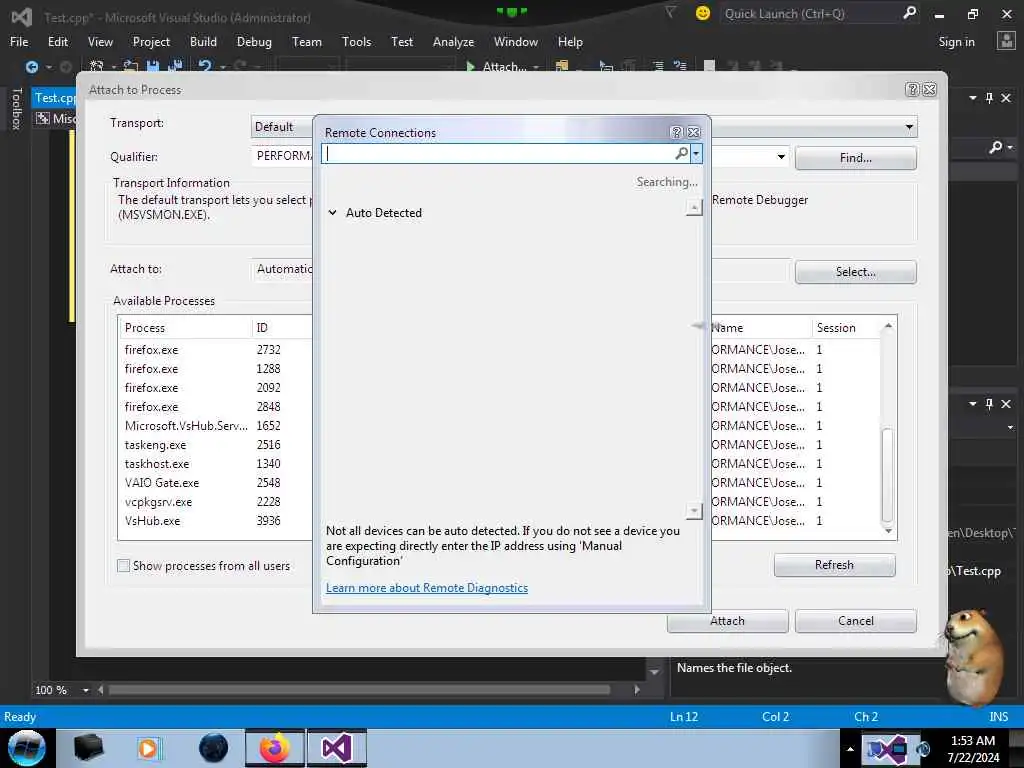Click search icon in right panel
The image size is (1024, 768).
coord(995,148)
